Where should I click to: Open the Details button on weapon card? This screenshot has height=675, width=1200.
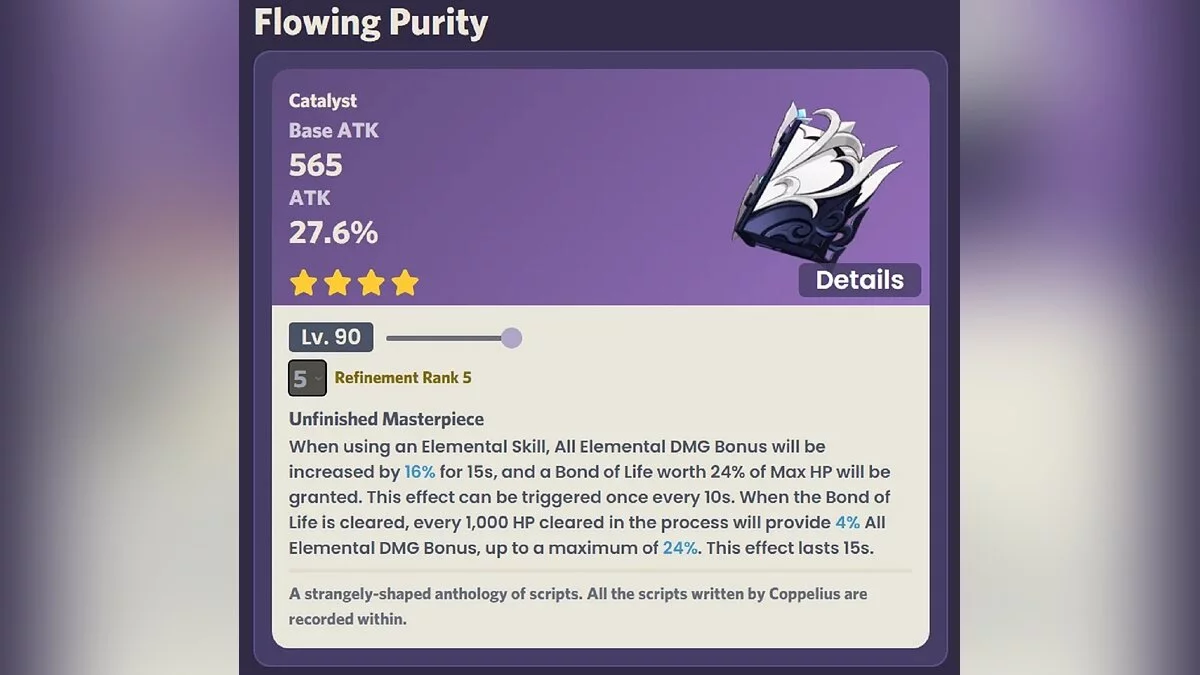tap(859, 280)
